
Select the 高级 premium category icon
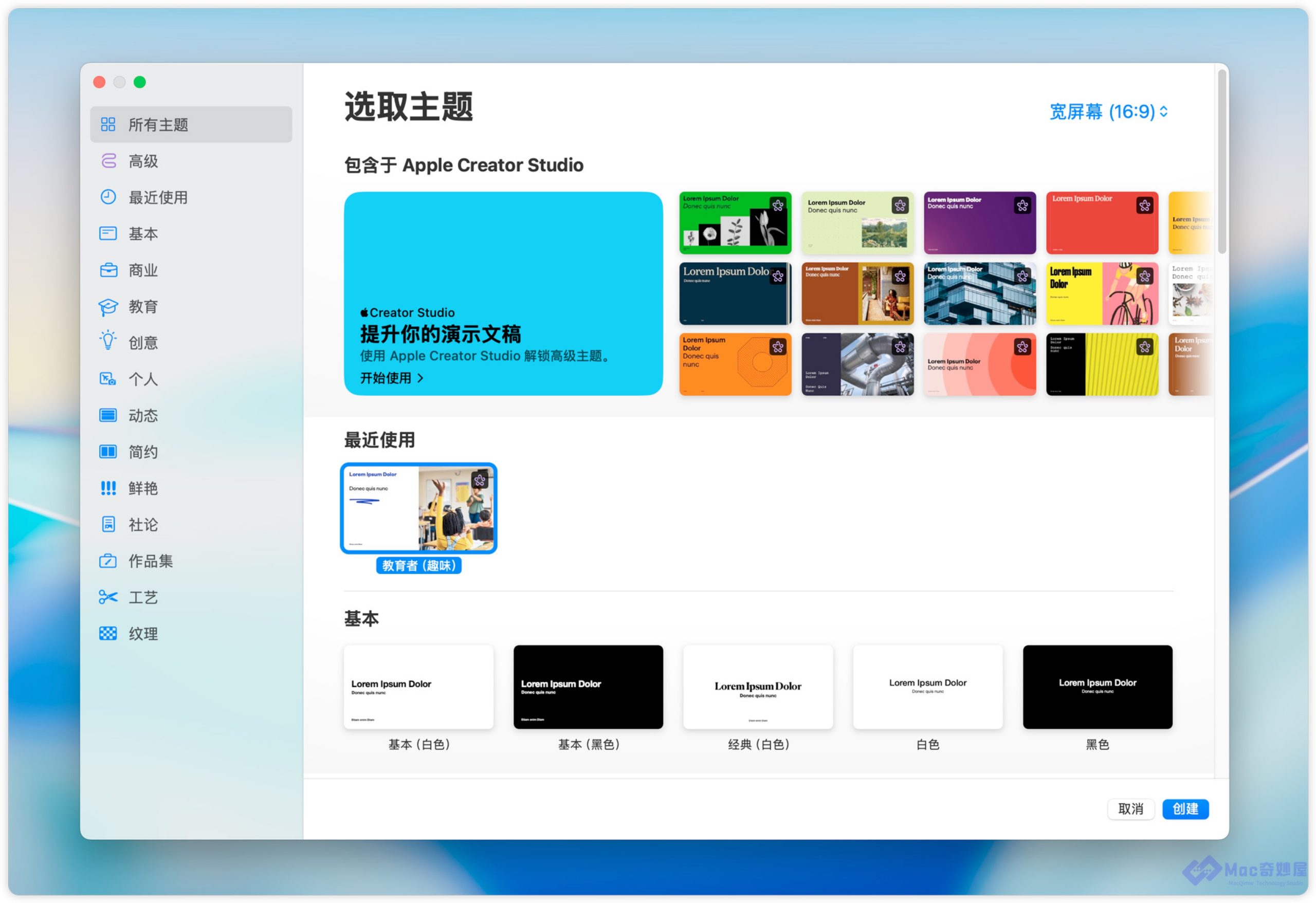point(107,161)
